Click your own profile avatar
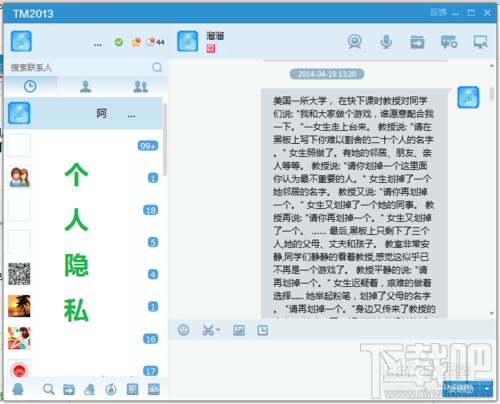The width and height of the screenshot is (500, 404). 21,41
